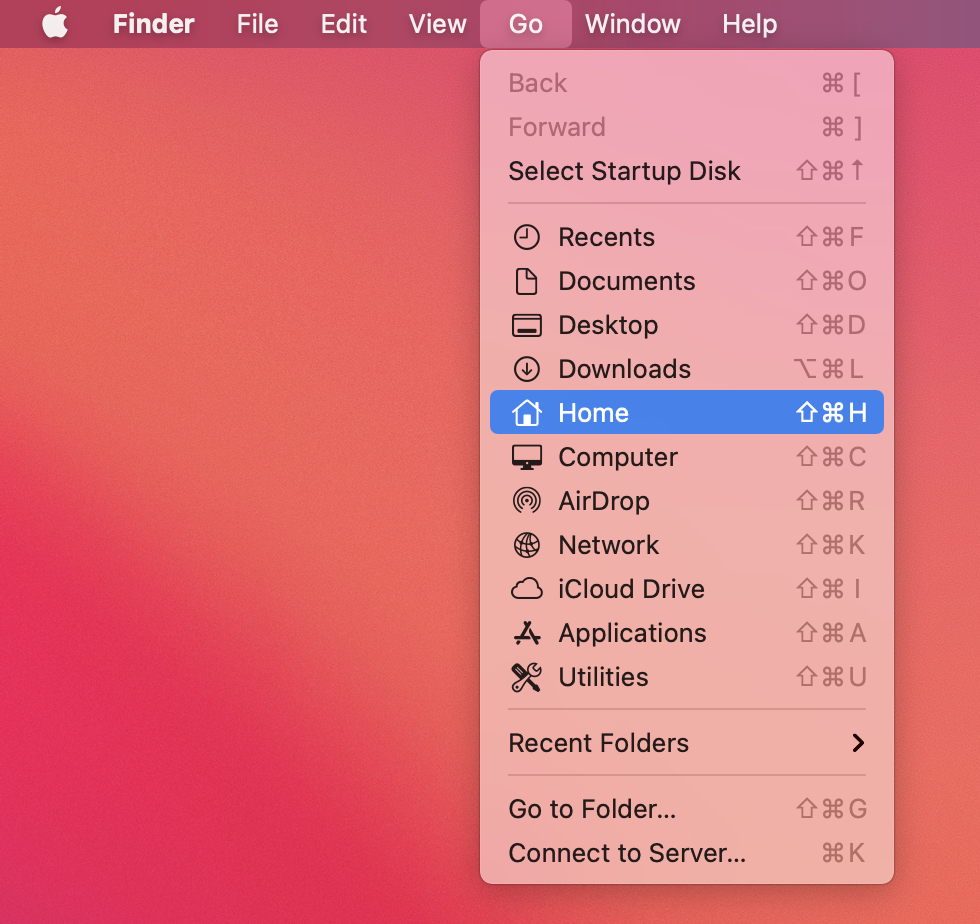The image size is (980, 924).
Task: Close the open Go menu
Action: click(x=526, y=24)
